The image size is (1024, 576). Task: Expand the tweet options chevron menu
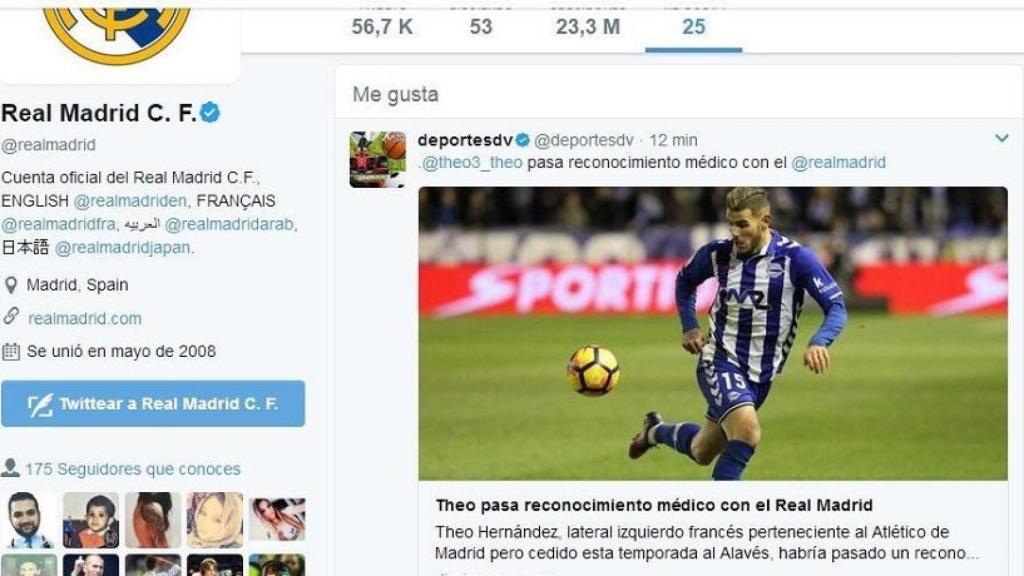pos(1002,138)
